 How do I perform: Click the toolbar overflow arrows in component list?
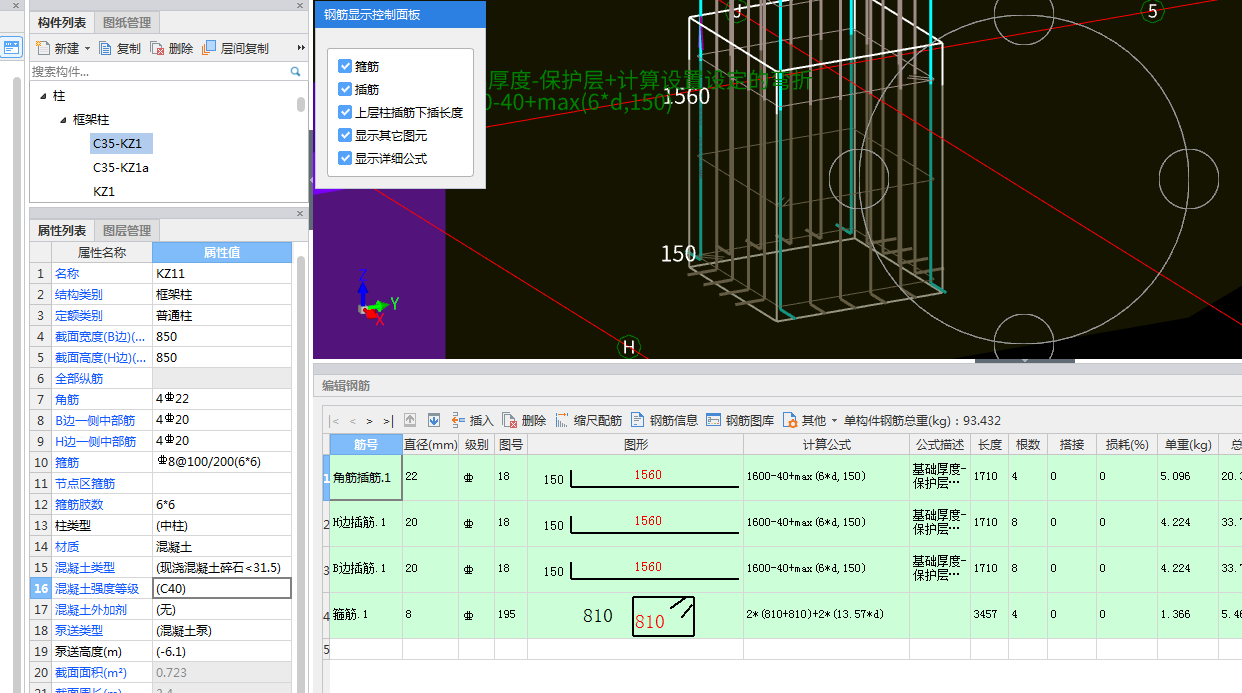pyautogui.click(x=301, y=48)
